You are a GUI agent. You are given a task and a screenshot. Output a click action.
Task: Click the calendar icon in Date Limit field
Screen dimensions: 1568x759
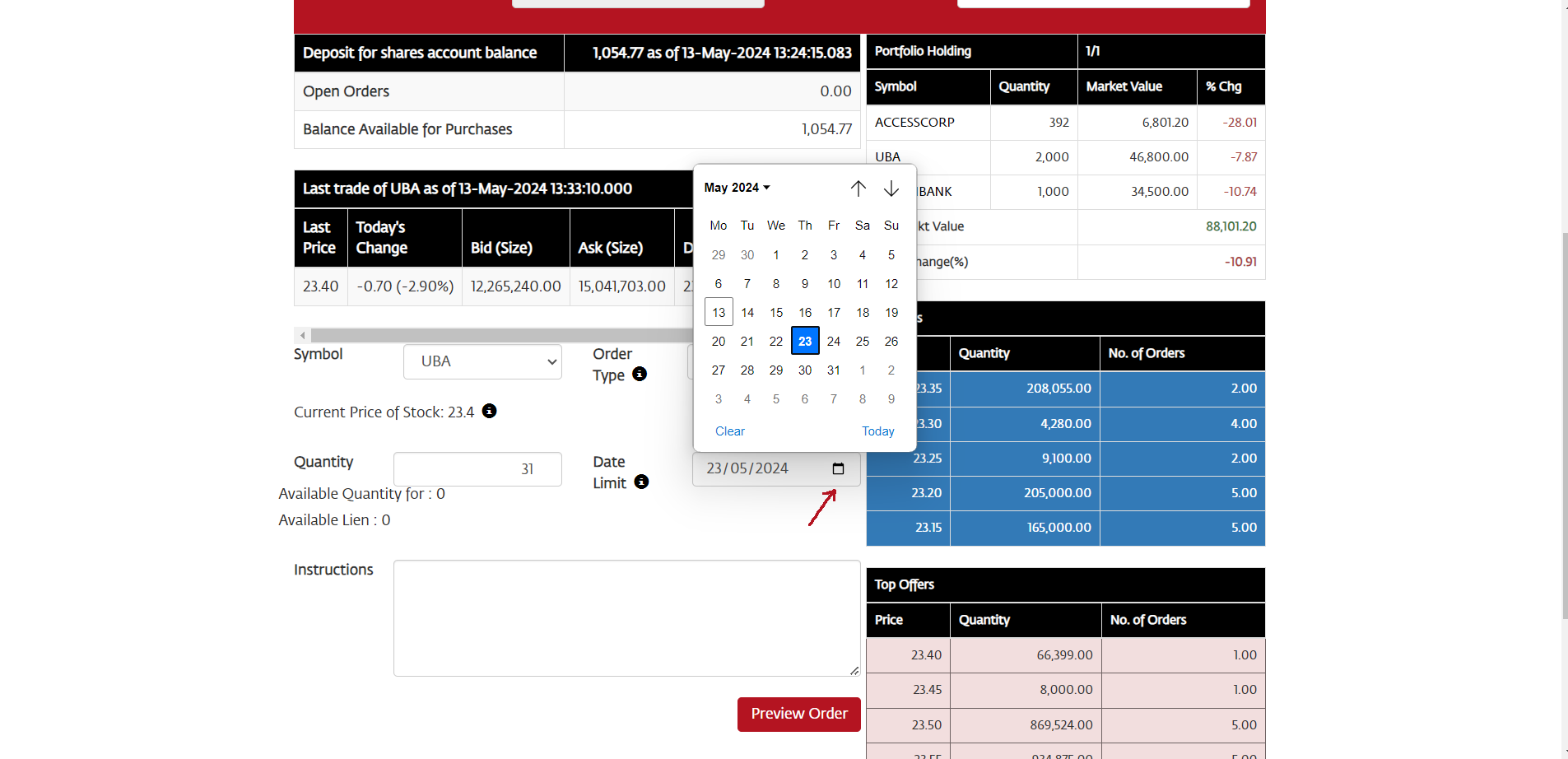(x=838, y=468)
